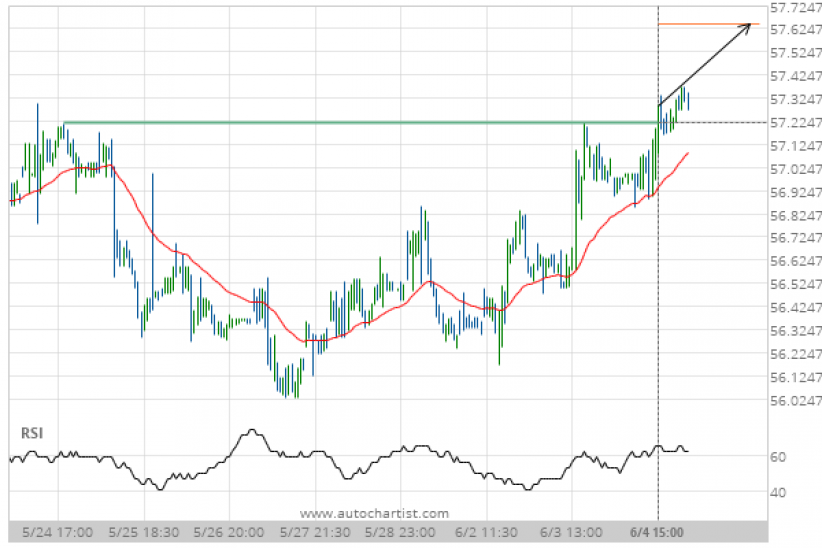Click the 5/27 21:30 time axis label
This screenshot has width=822, height=548.
point(315,533)
